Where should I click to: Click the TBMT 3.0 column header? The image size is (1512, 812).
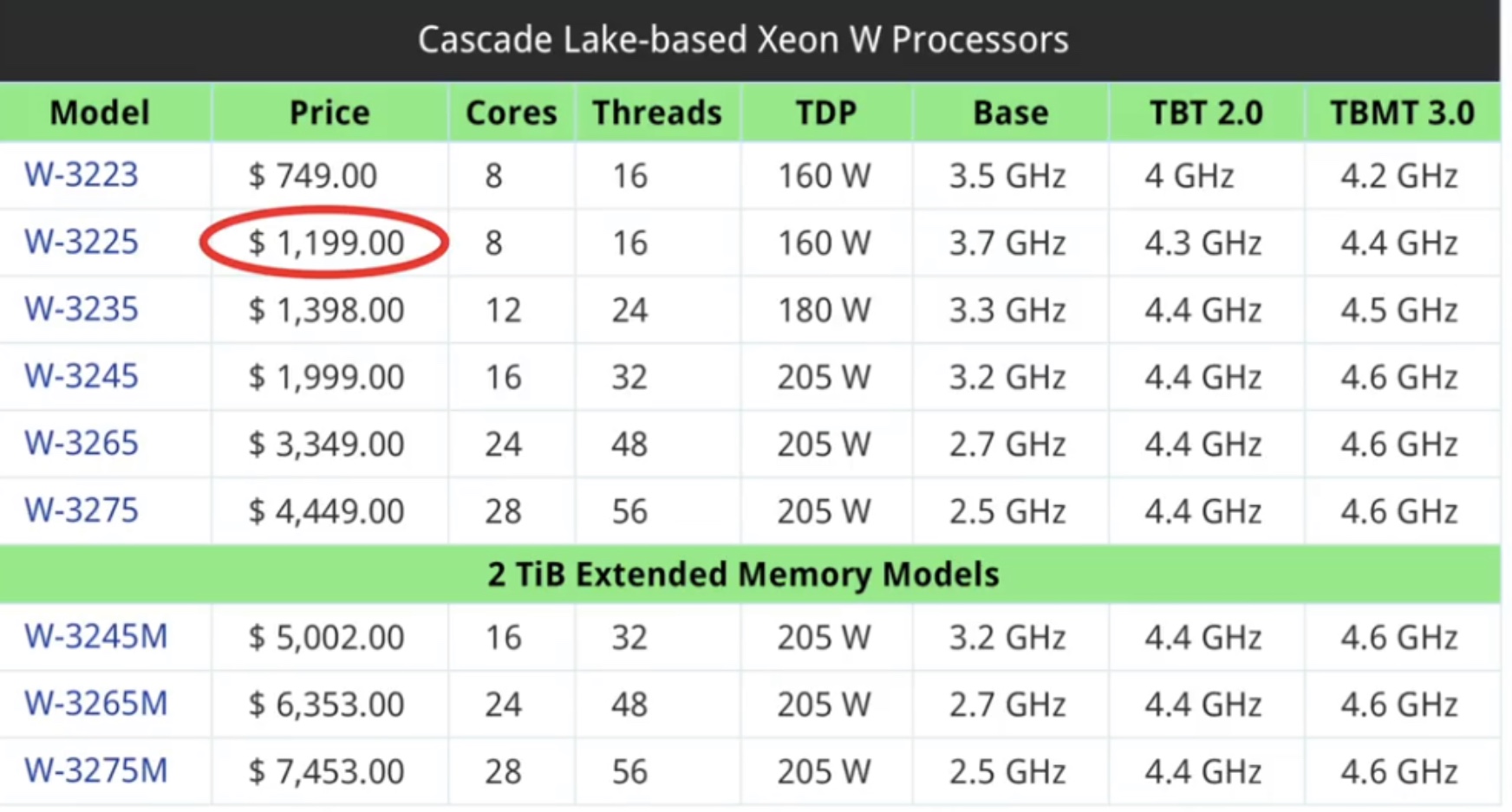click(x=1403, y=113)
